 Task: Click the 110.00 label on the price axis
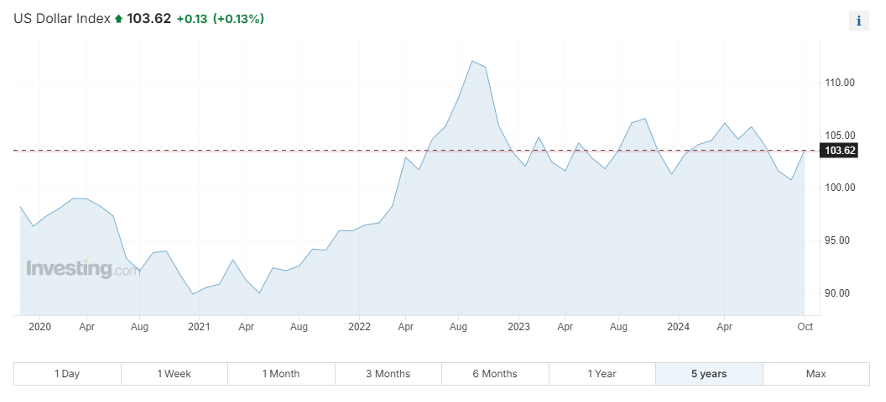[x=839, y=83]
